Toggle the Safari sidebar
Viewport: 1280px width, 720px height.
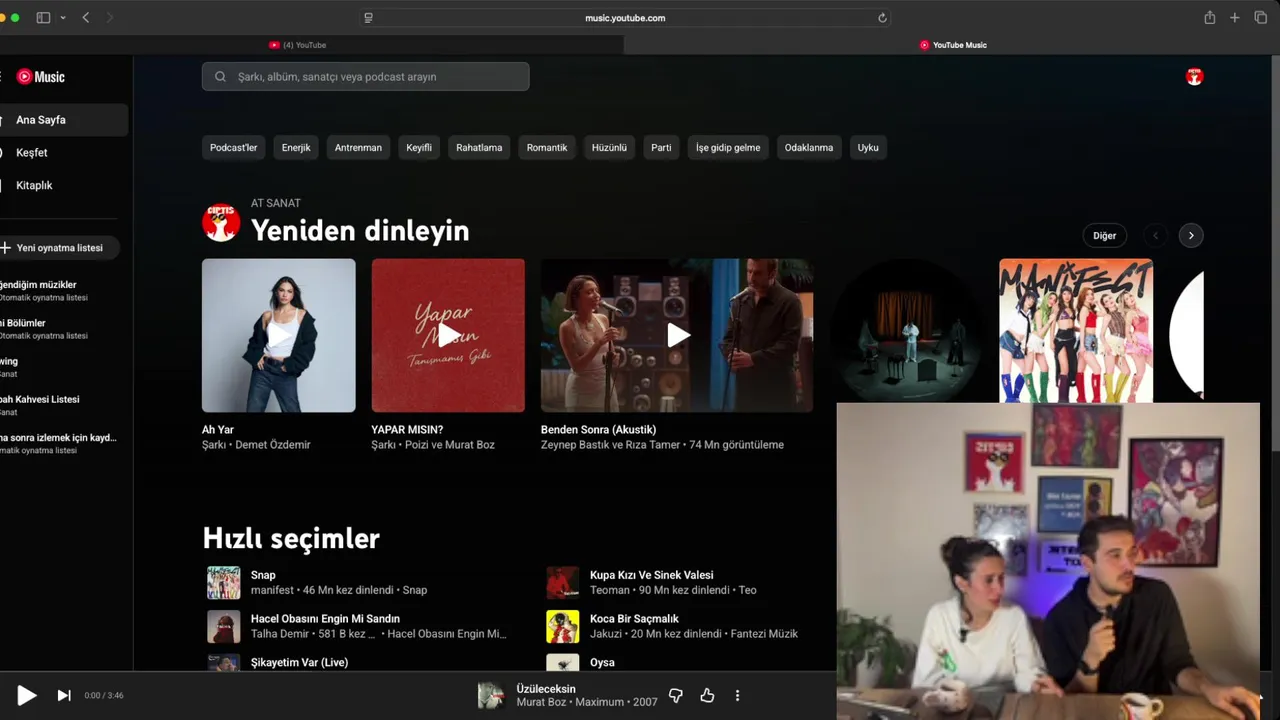43,18
